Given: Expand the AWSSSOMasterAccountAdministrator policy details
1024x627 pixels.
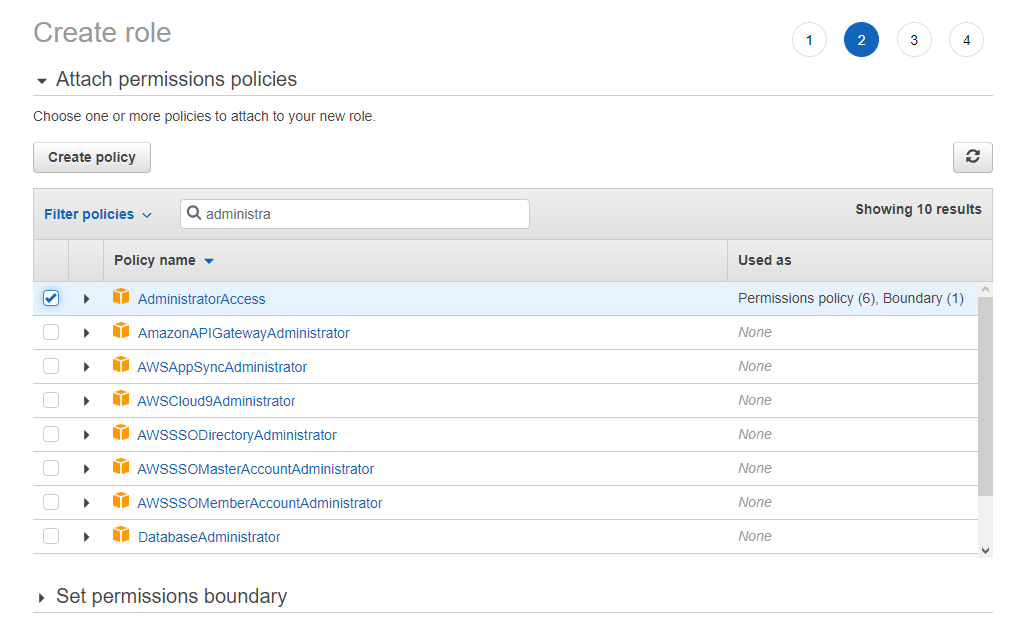Looking at the screenshot, I should pos(86,469).
